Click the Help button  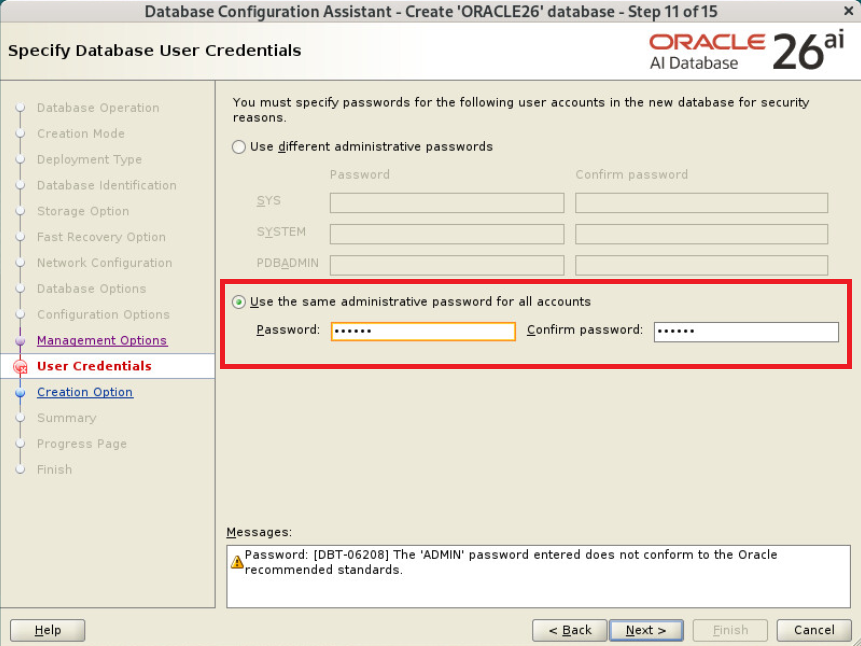tap(48, 630)
